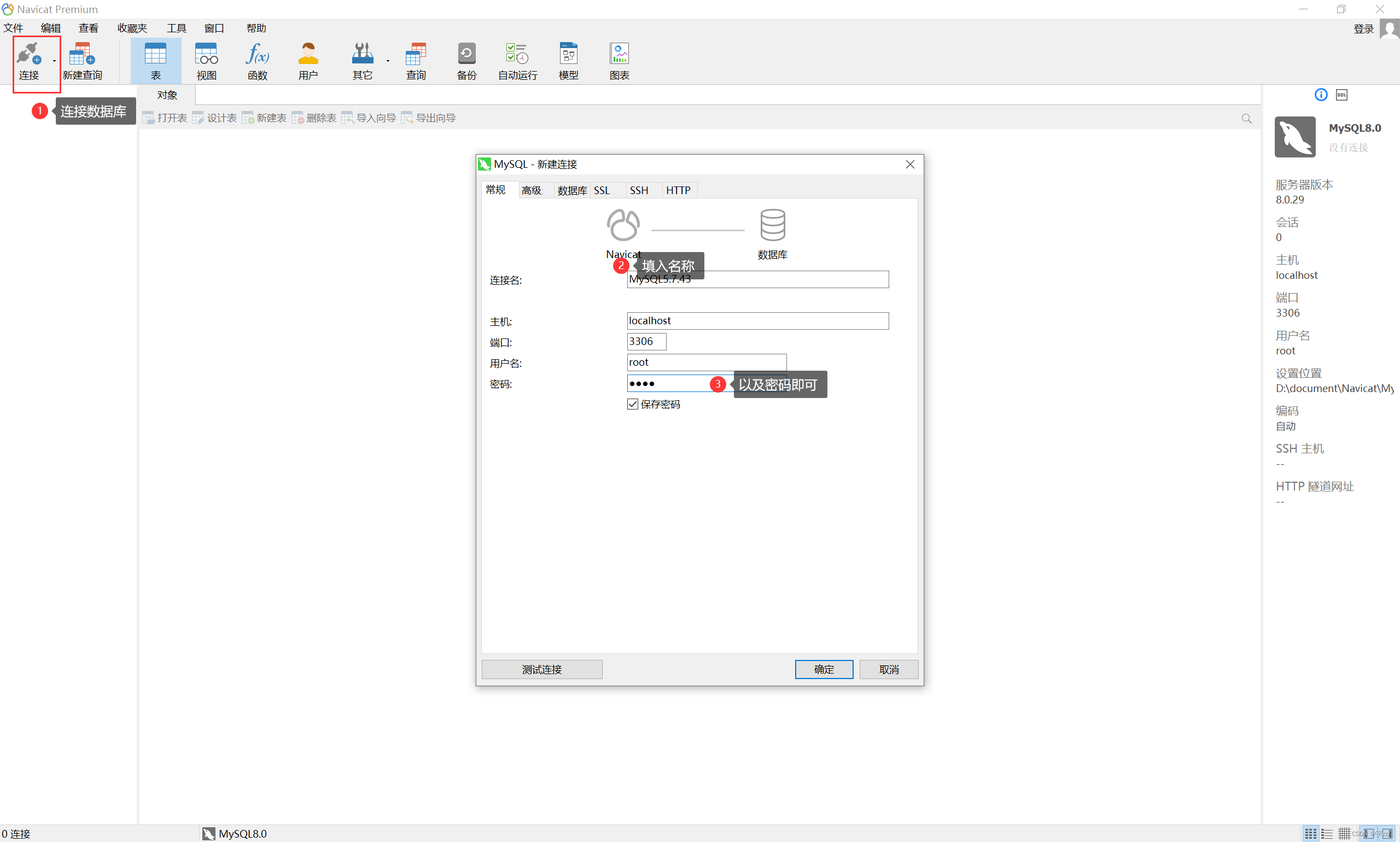
Task: Open the 收藏夹 menu
Action: click(132, 28)
